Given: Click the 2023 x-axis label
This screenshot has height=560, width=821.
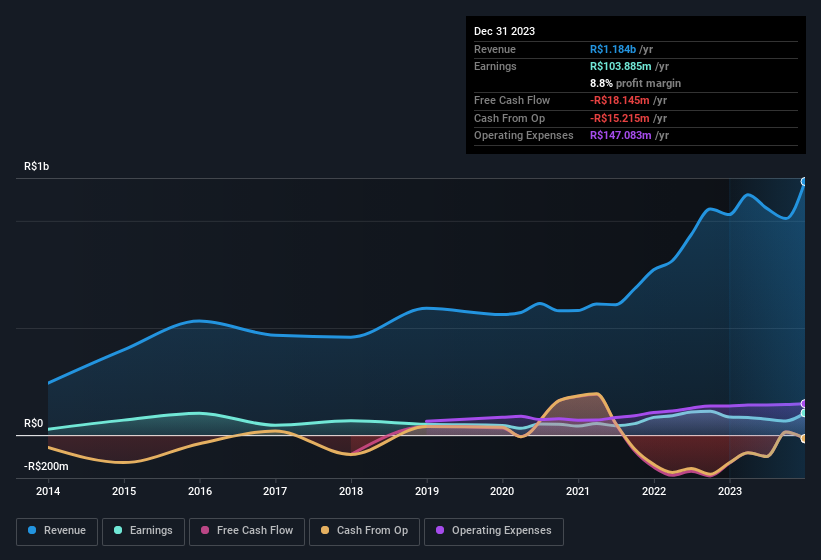Looking at the screenshot, I should (730, 491).
